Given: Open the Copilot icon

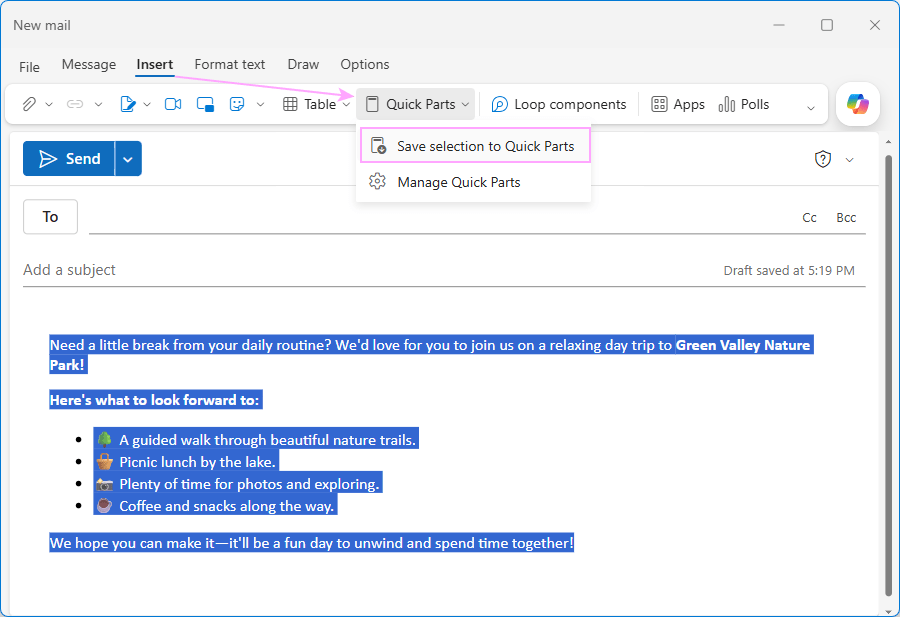Looking at the screenshot, I should (x=858, y=104).
